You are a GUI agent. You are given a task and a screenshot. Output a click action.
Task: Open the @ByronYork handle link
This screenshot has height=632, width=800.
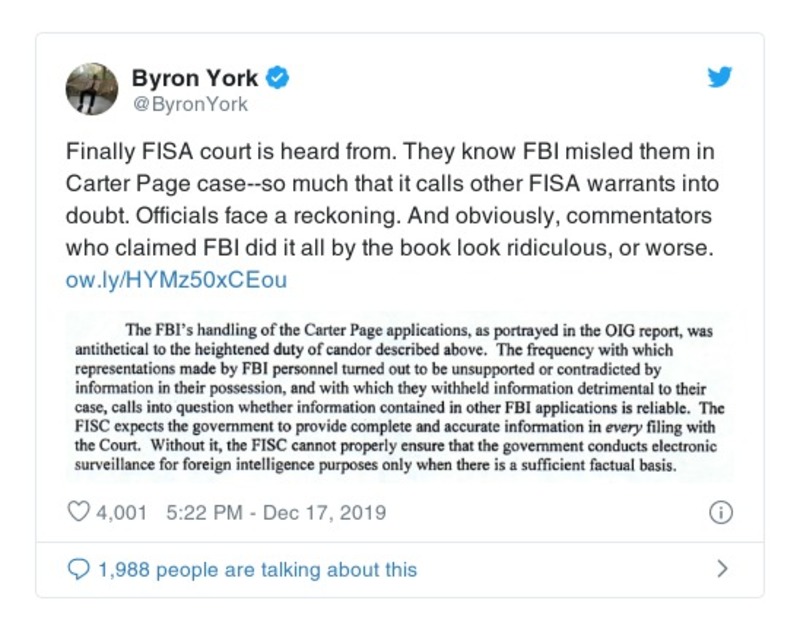(190, 104)
